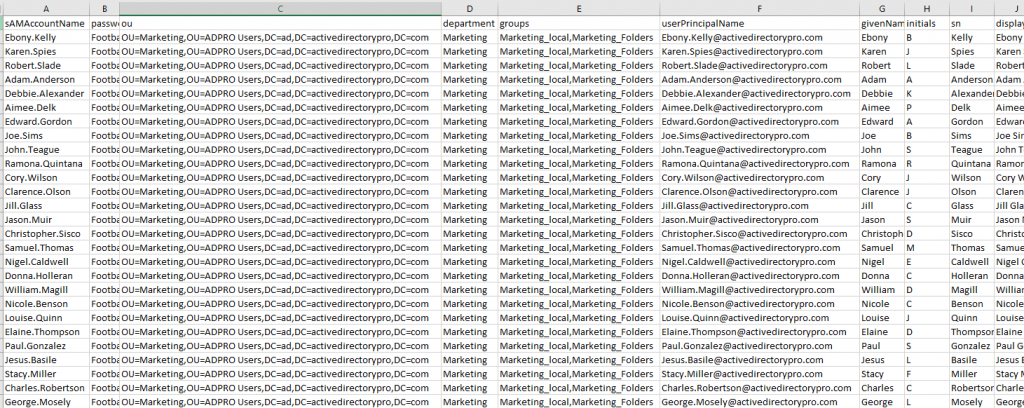The height and width of the screenshot is (408, 1024).
Task: Click surname cell Teague
Action: click(x=972, y=149)
